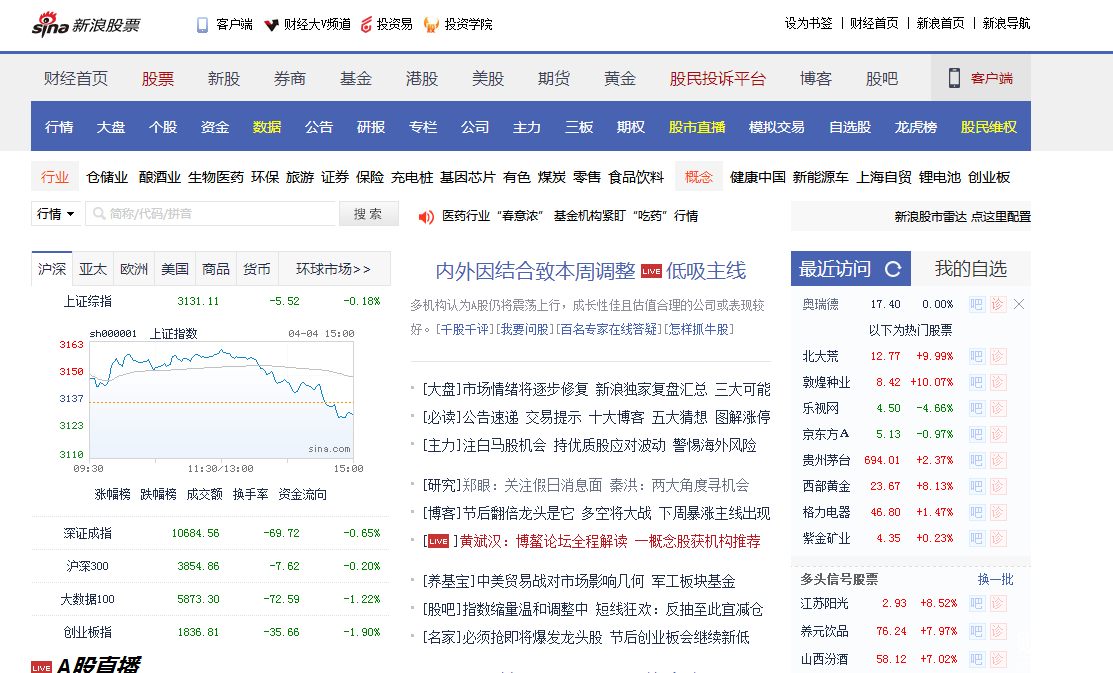
Task: Open 诊 diagnosis icon for 养元饮品
Action: pos(997,631)
